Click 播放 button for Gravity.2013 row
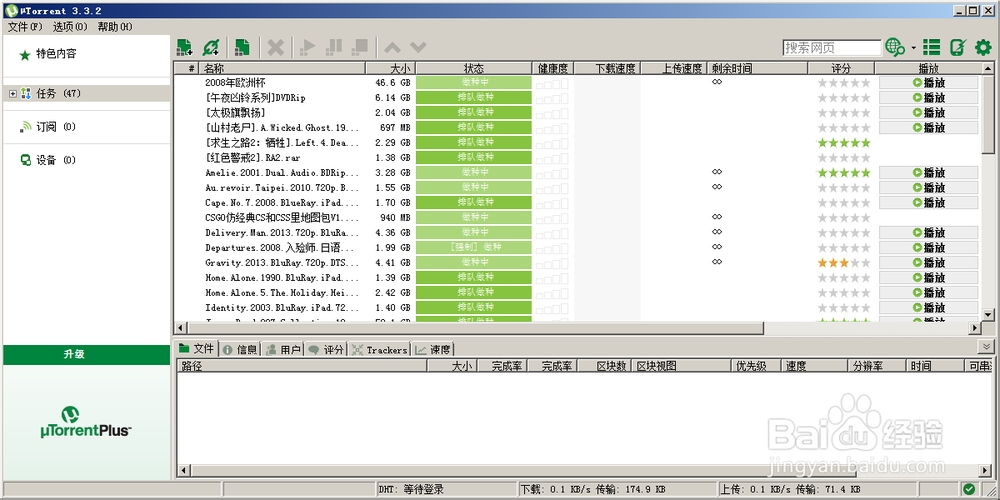Image resolution: width=1000 pixels, height=500 pixels. pyautogui.click(x=928, y=263)
